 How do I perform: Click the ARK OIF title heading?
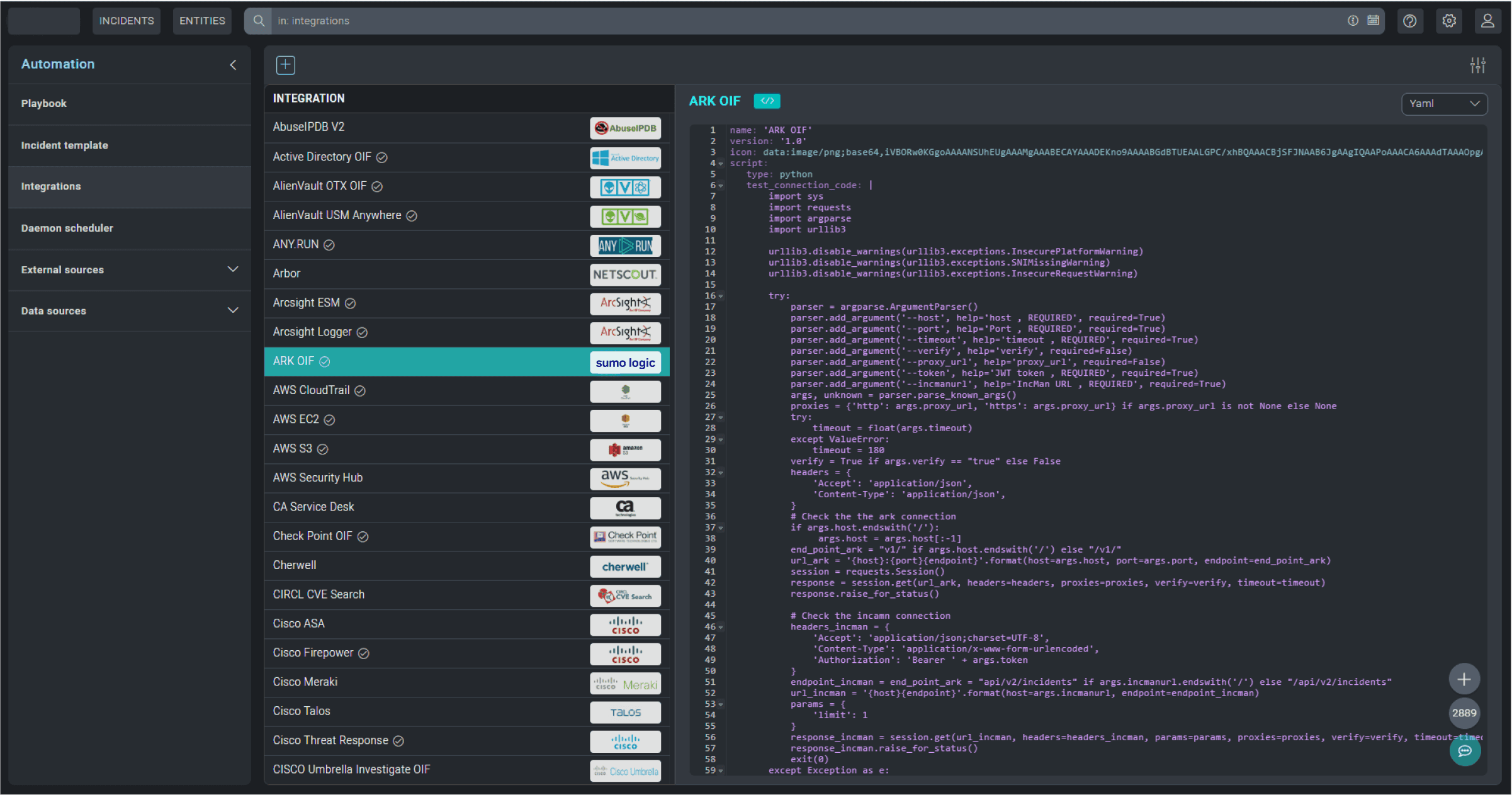(714, 101)
